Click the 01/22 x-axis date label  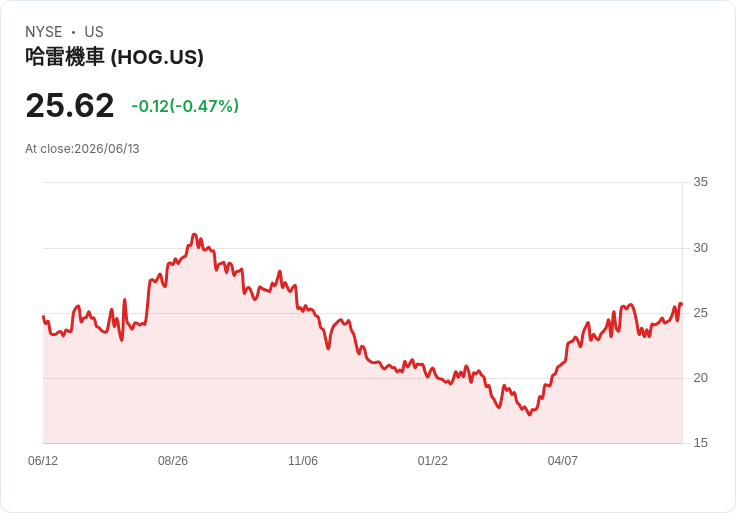point(432,461)
